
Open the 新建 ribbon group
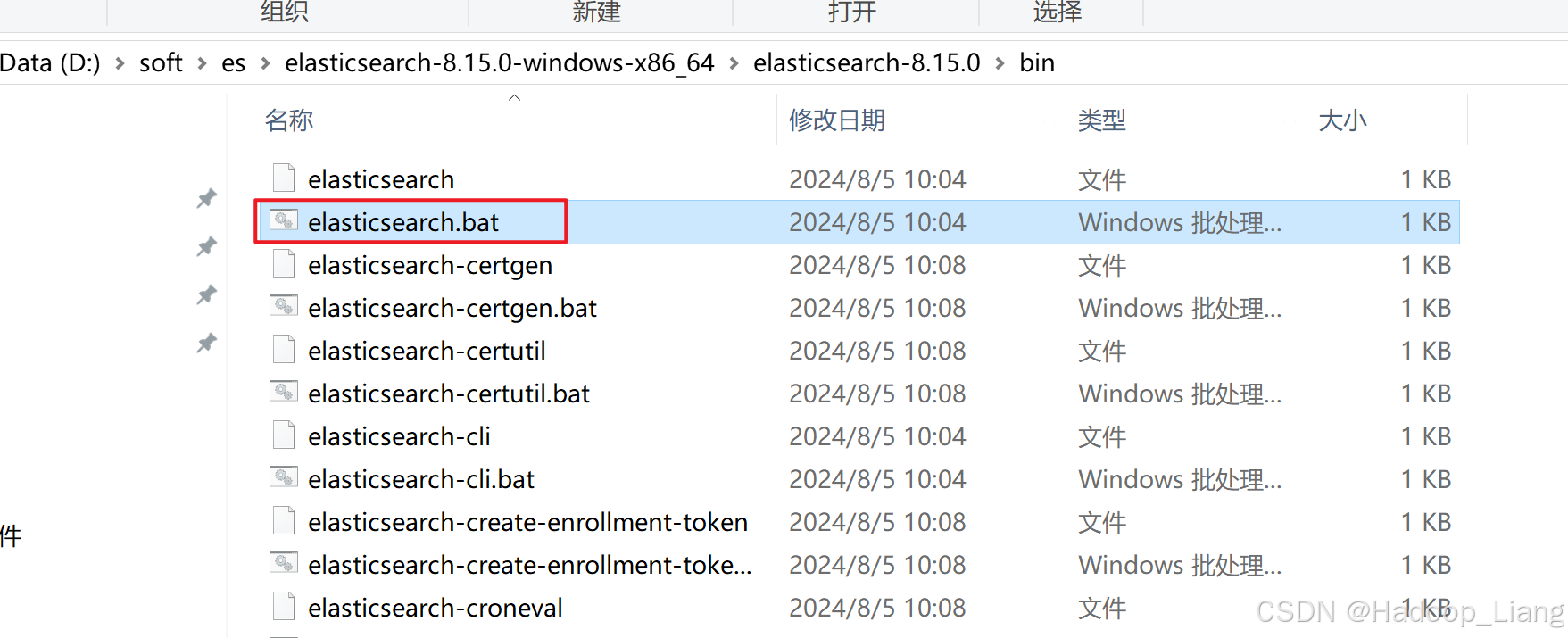tap(597, 12)
